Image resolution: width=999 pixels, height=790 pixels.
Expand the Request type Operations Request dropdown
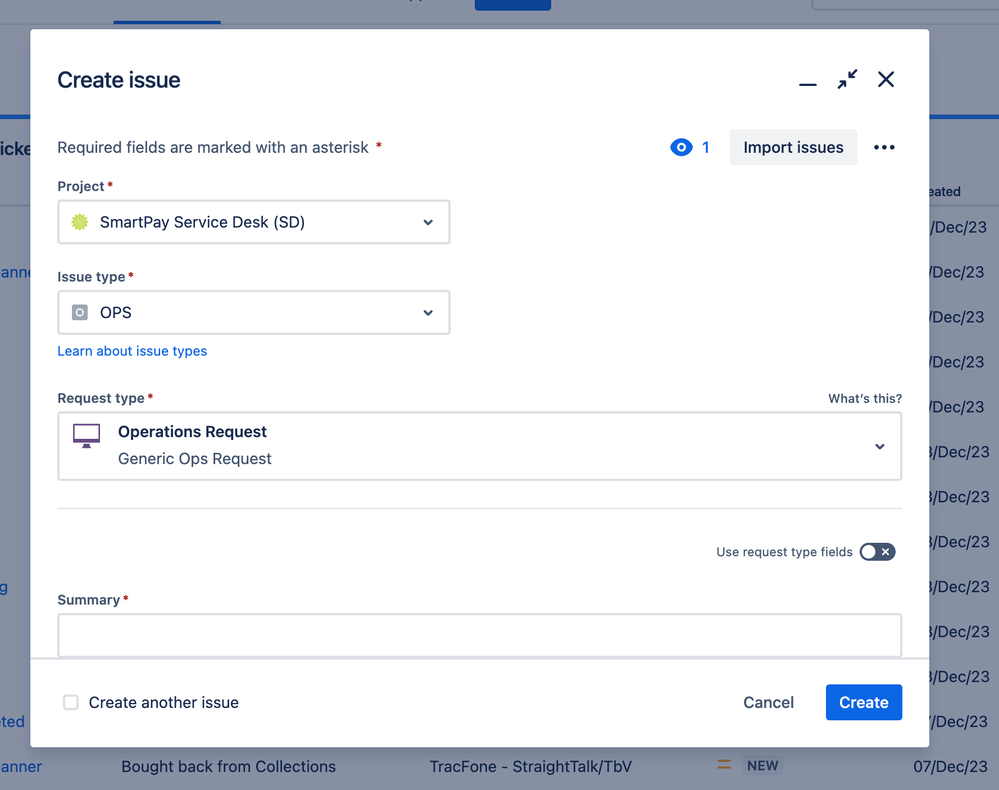(479, 446)
